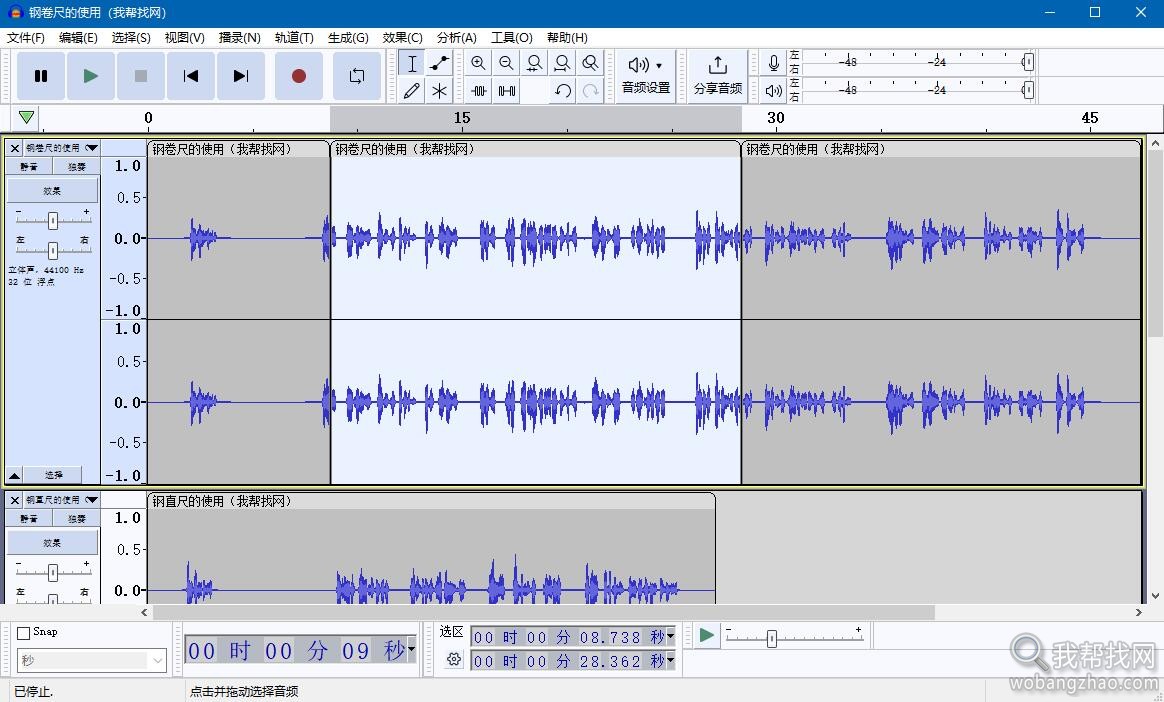Open the 秒 snap unit combo box
The image size is (1164, 702).
[92, 660]
